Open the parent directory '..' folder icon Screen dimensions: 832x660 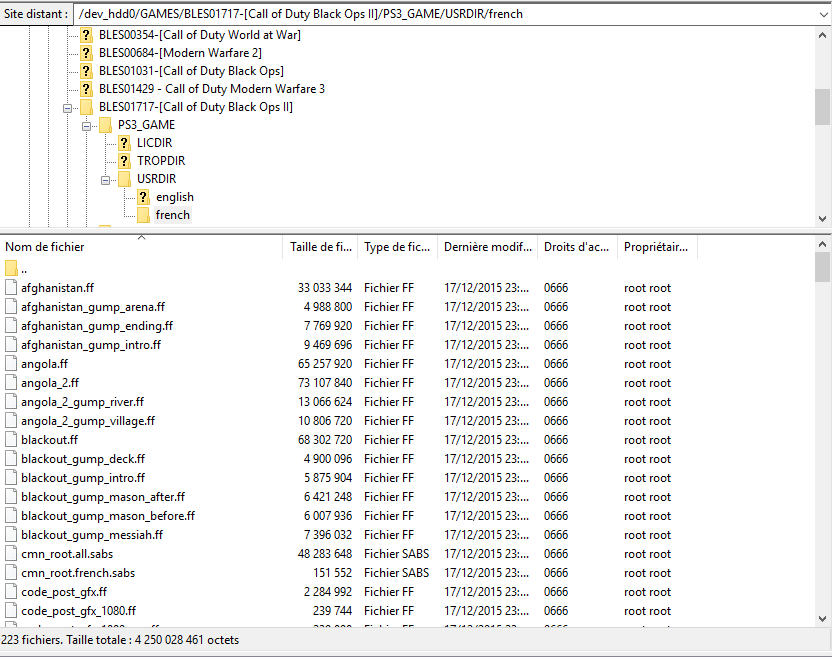tap(11, 268)
